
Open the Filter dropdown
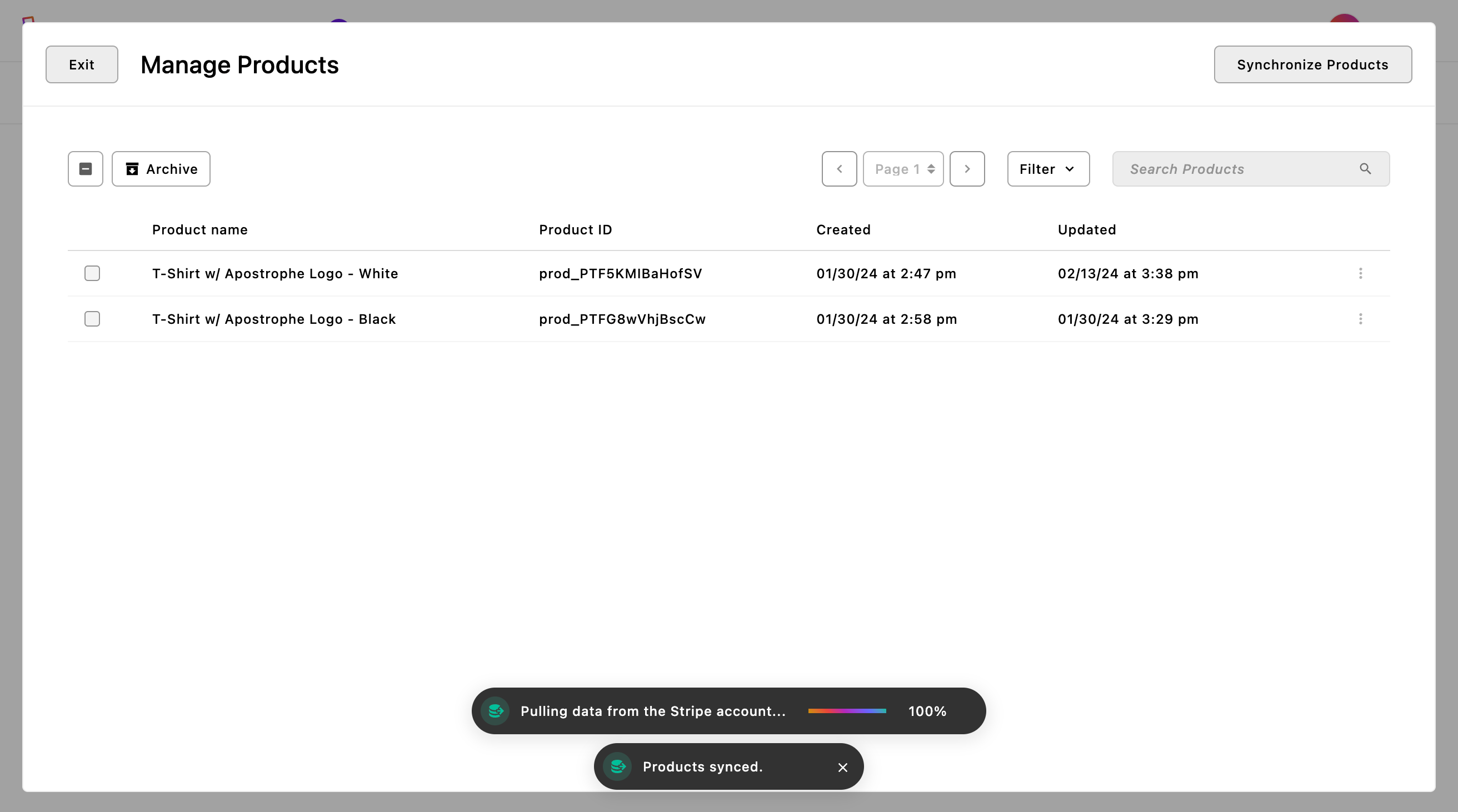(1047, 169)
